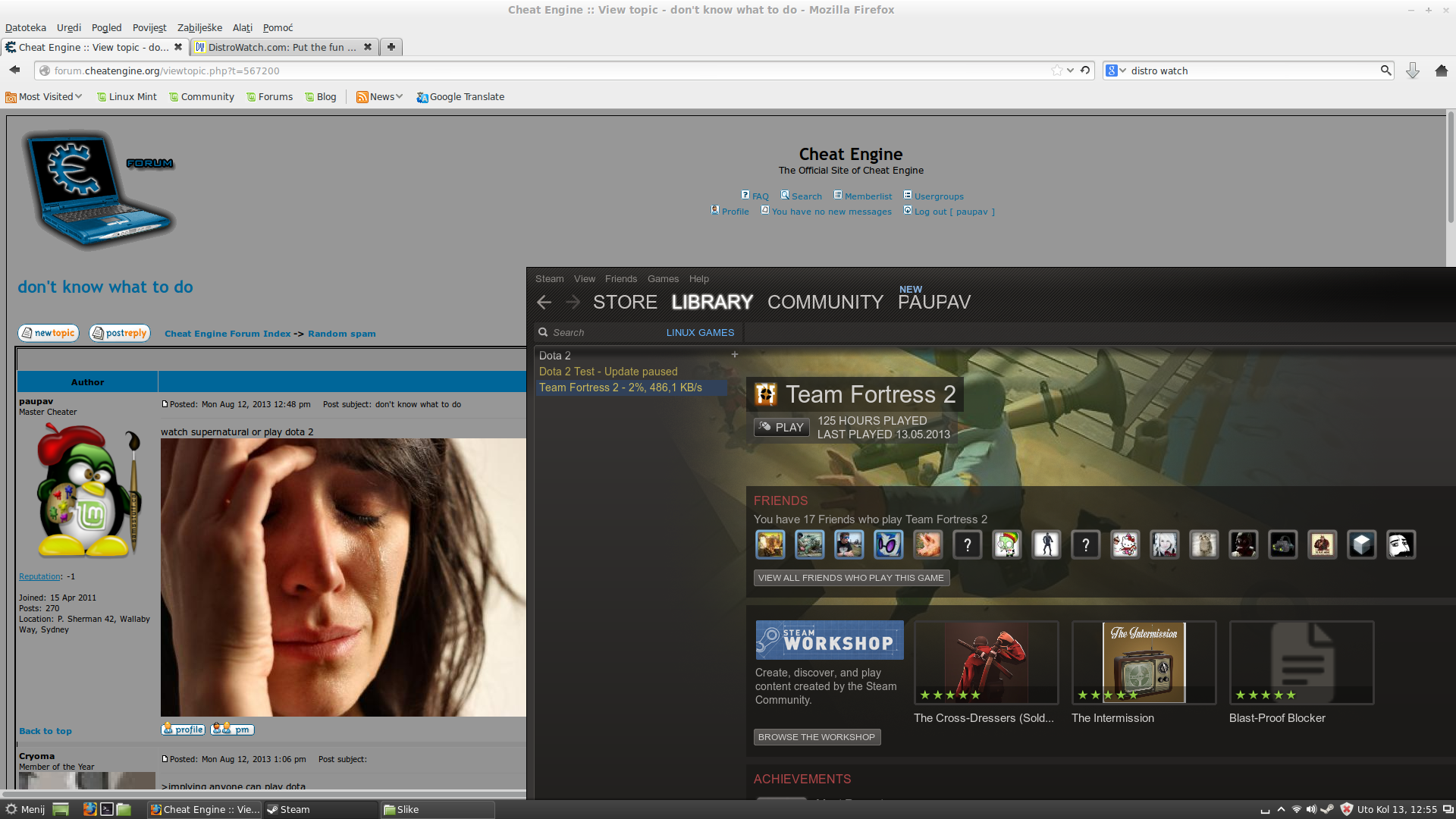Image resolution: width=1456 pixels, height=819 pixels.
Task: Click the Cheat Engine forum logo
Action: (99, 190)
